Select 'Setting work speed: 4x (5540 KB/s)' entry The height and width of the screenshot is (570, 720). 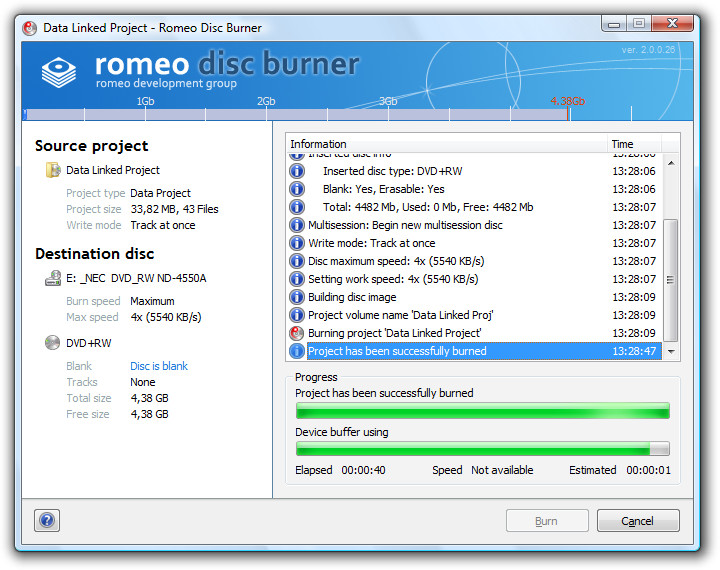[475, 279]
